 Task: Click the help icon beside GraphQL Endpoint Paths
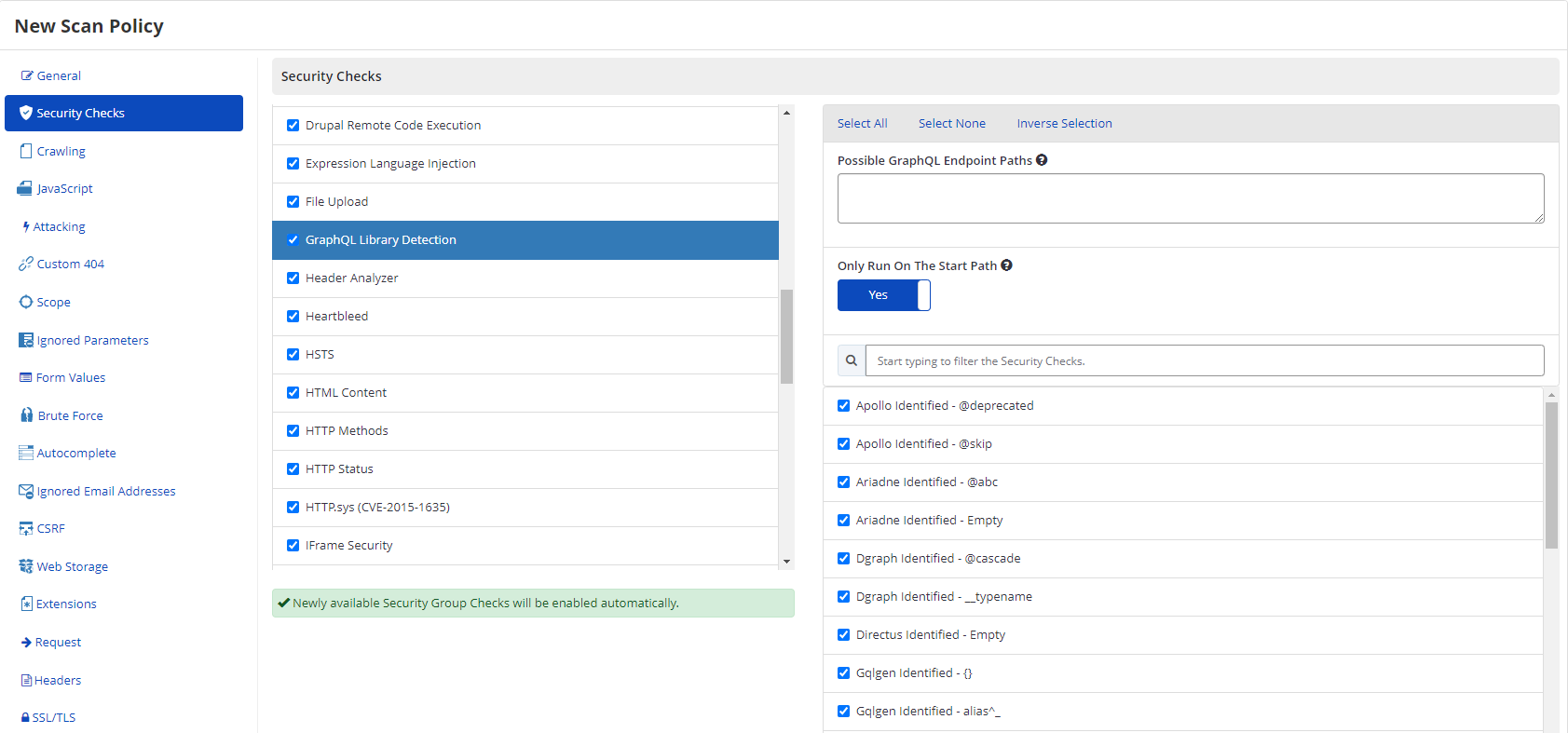[x=1042, y=160]
